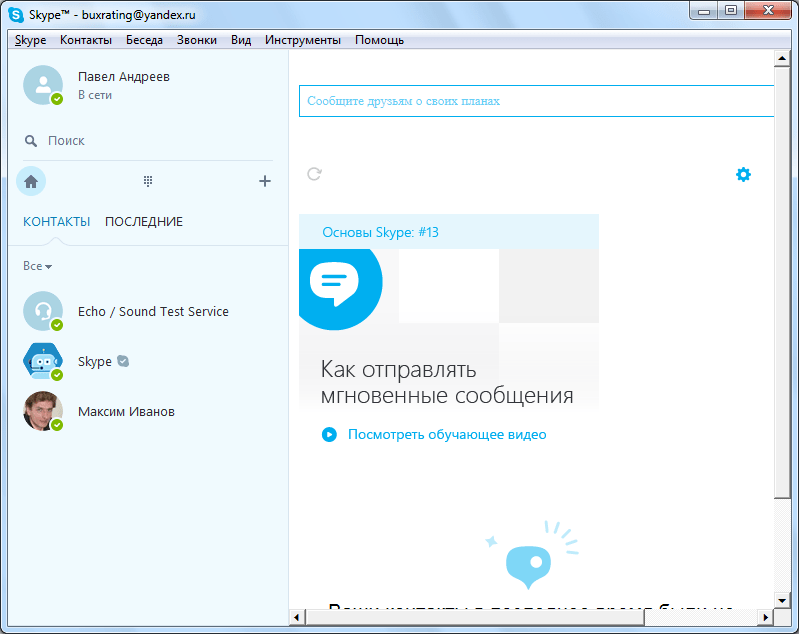This screenshot has height=634, width=799.
Task: Click the vertical scrollbar up arrow
Action: (x=781, y=58)
